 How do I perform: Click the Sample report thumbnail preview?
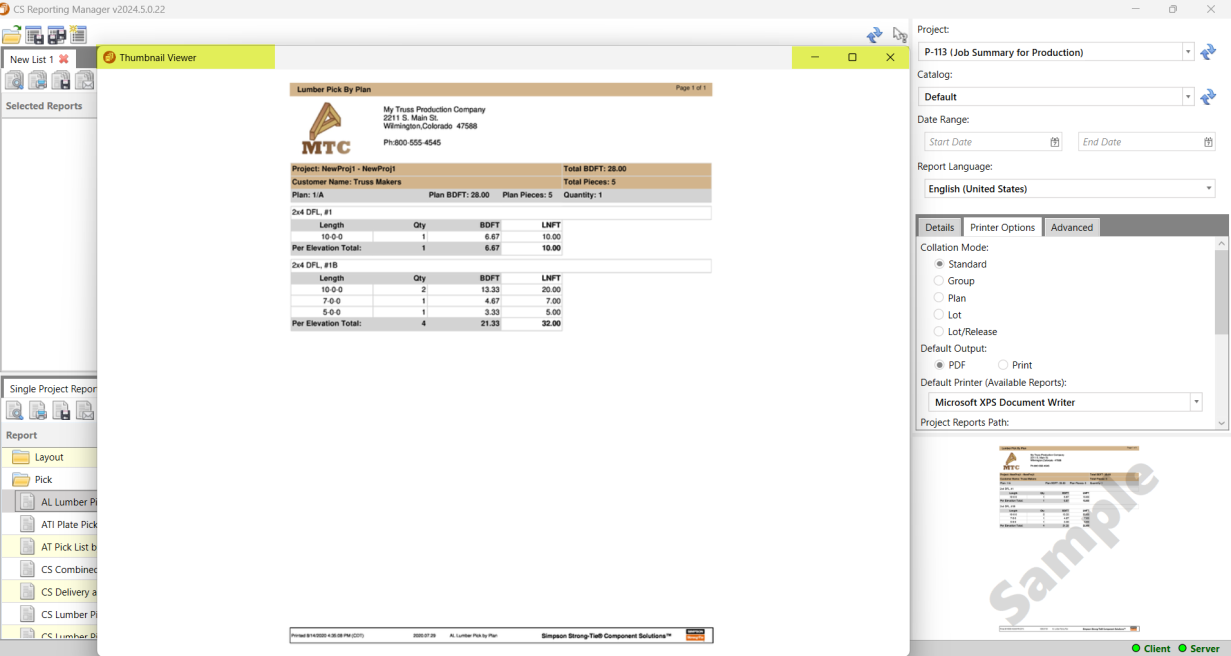[1069, 540]
